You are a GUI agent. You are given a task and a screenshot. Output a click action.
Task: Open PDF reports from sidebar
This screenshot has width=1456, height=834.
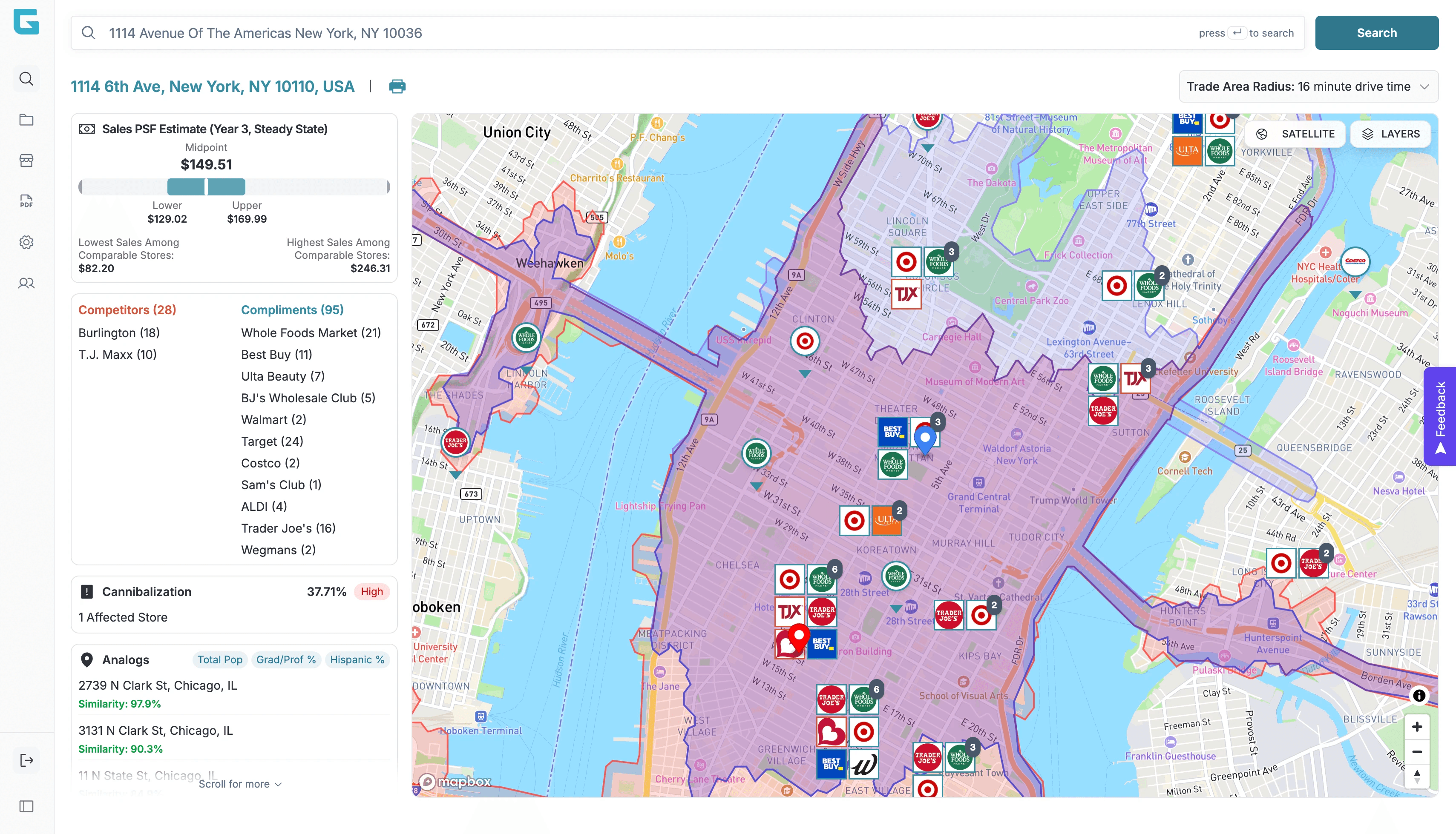(26, 201)
